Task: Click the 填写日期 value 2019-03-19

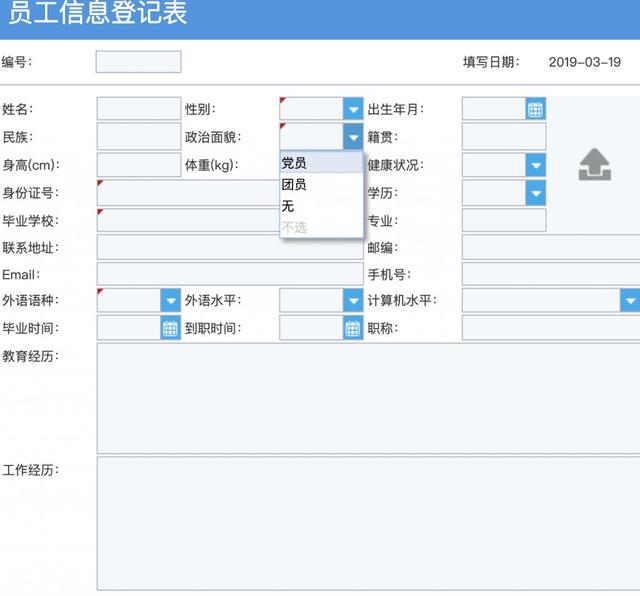Action: click(x=584, y=62)
